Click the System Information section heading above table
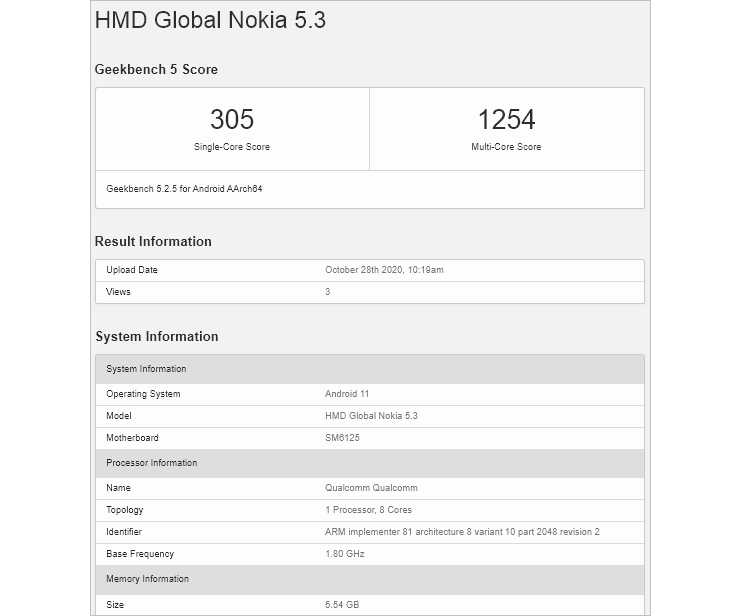Viewport: 750px width, 616px height. click(x=157, y=337)
